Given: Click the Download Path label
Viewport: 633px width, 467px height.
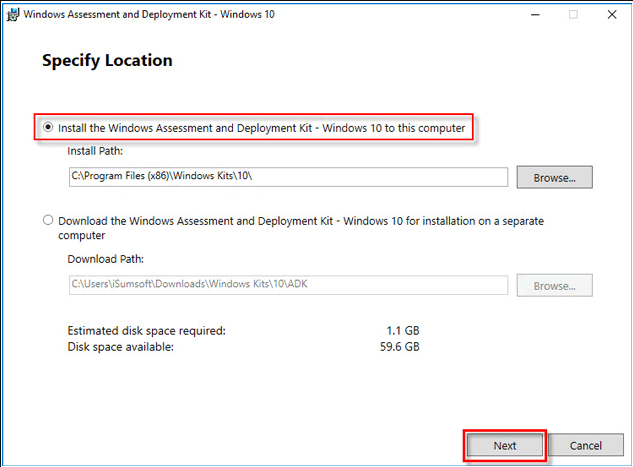Looking at the screenshot, I should [x=107, y=259].
